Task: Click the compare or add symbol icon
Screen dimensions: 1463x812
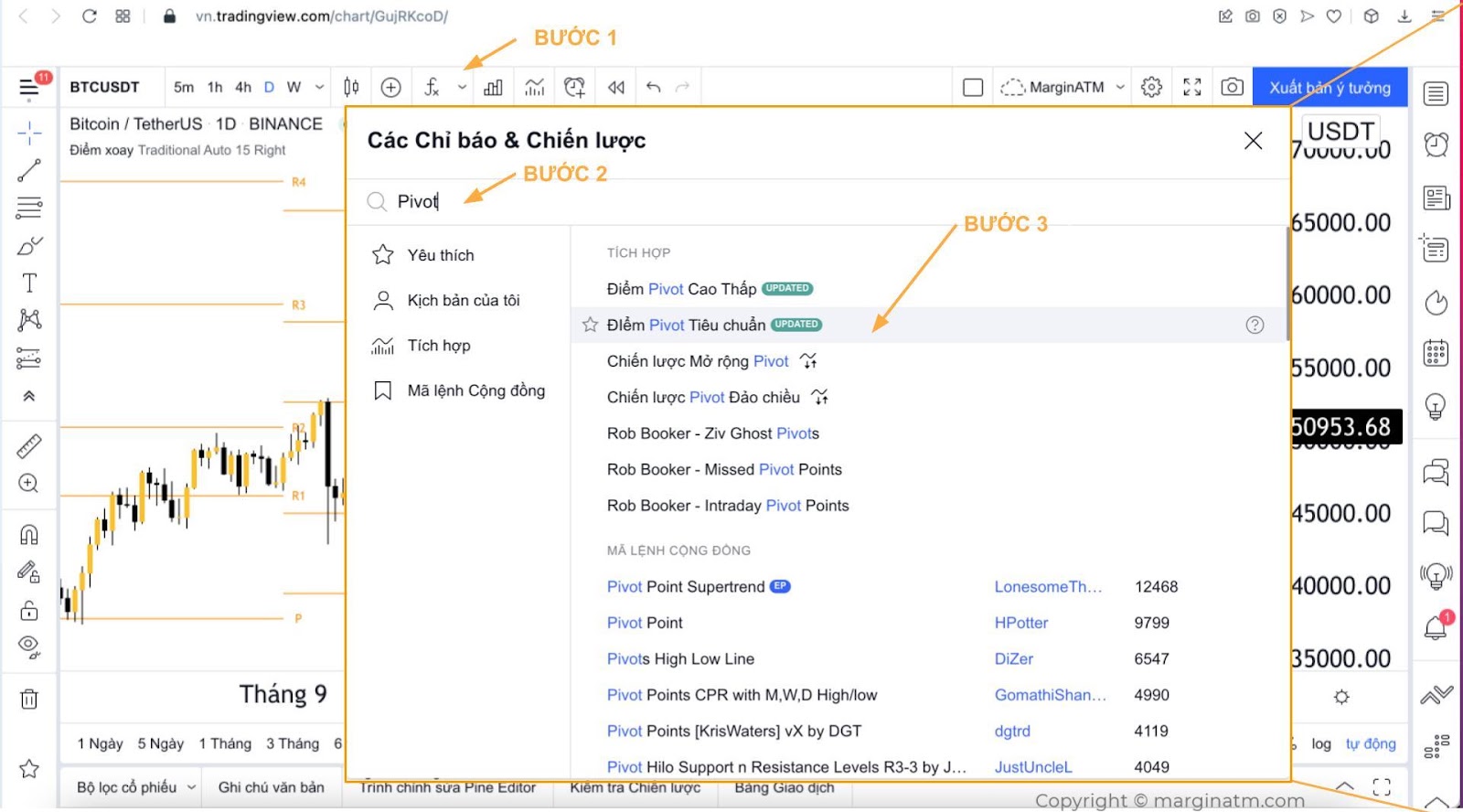Action: point(390,87)
